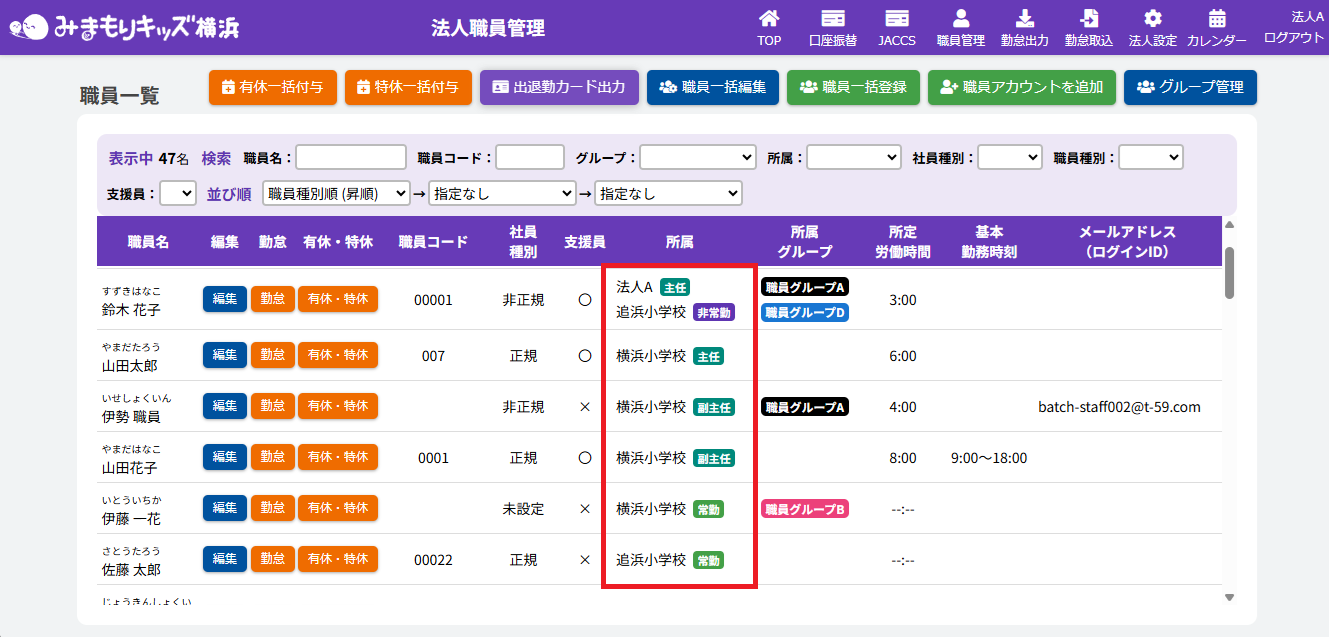
Task: Click 職員アカウントを追加 button
Action: (x=1022, y=87)
